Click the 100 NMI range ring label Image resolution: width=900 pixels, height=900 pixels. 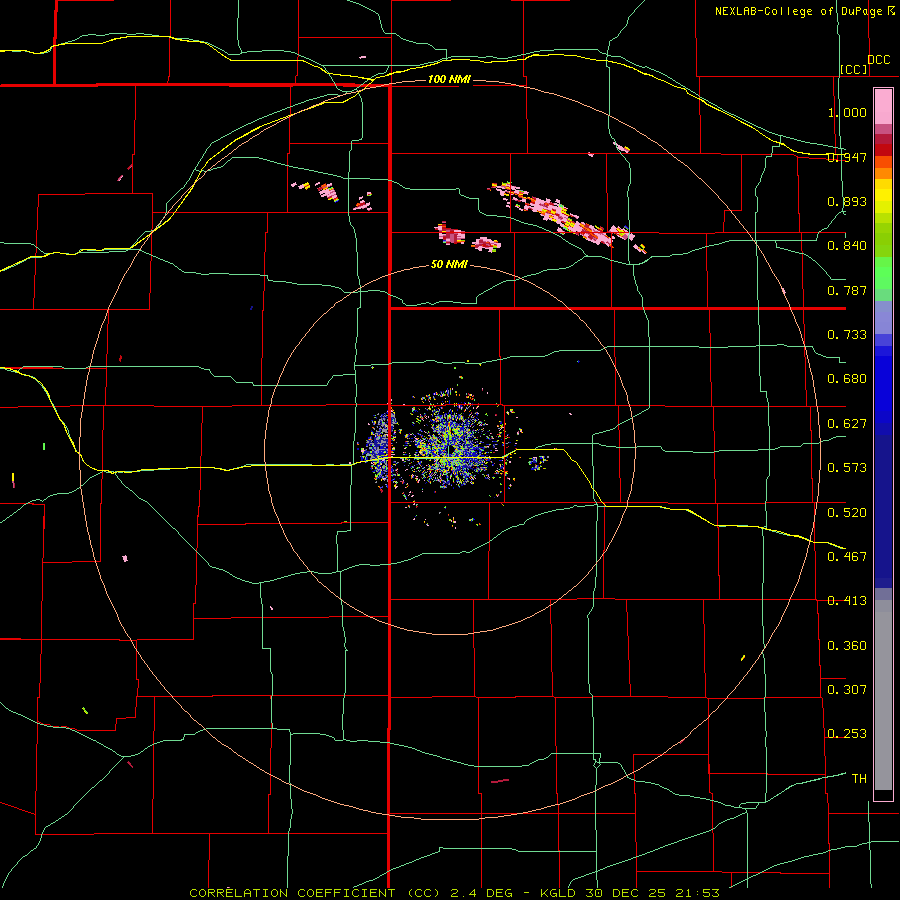pos(449,79)
